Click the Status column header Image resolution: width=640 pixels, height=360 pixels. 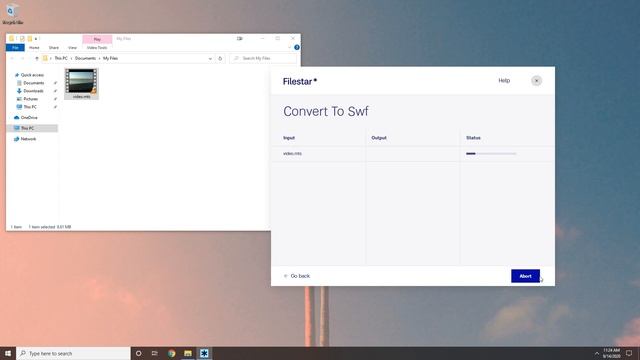tap(473, 138)
